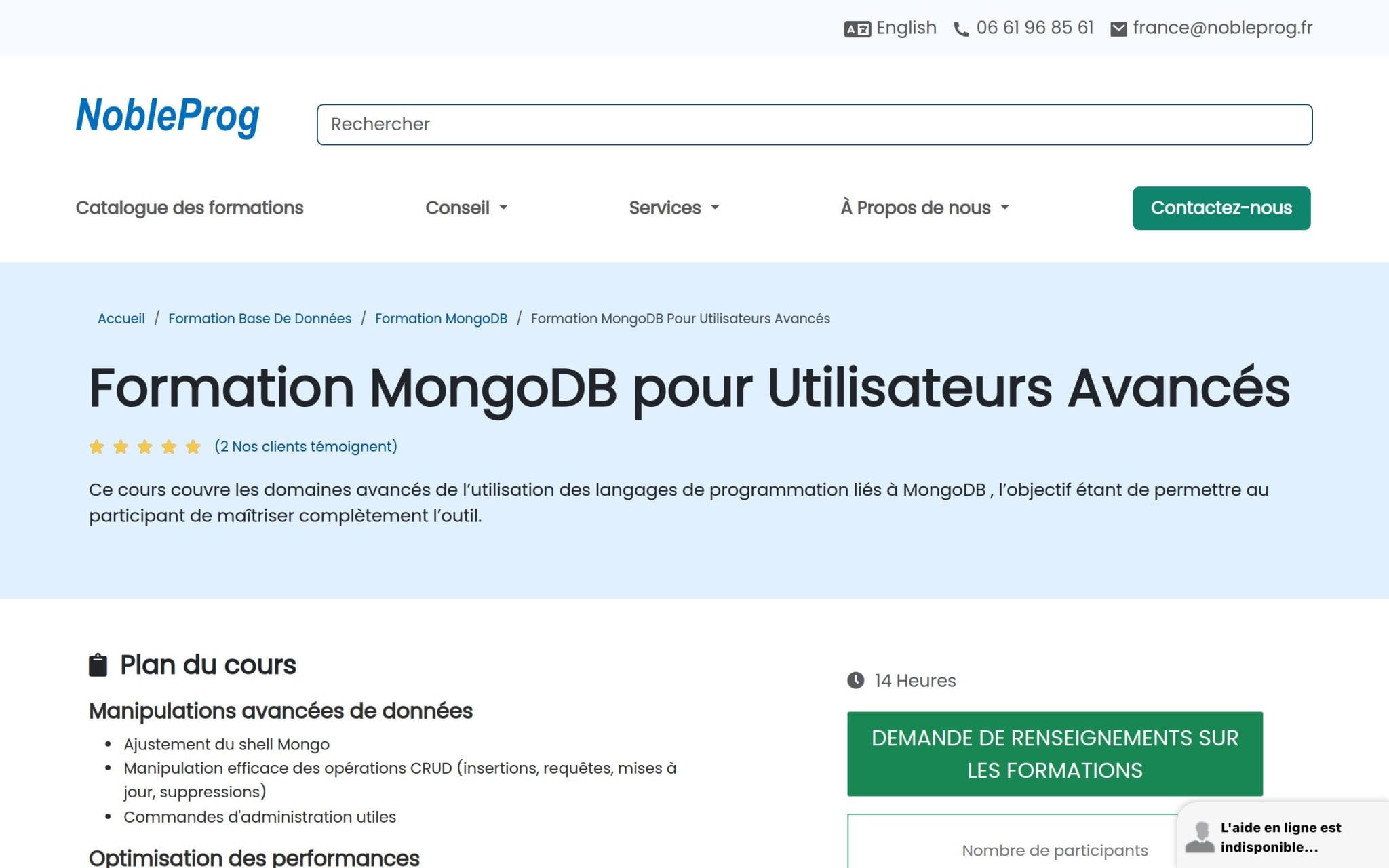
Task: Click the Manipulation efficace des opérations CRUD item
Action: click(x=399, y=780)
